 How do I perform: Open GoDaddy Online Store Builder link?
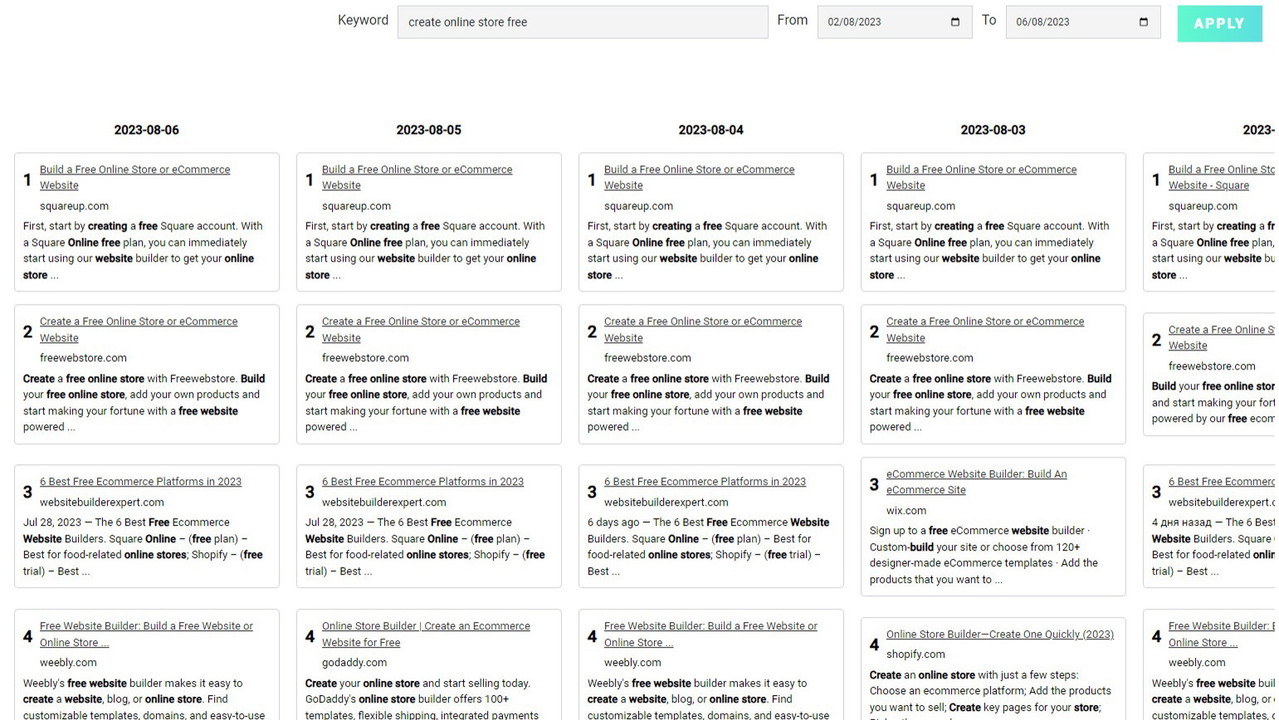pyautogui.click(x=426, y=627)
